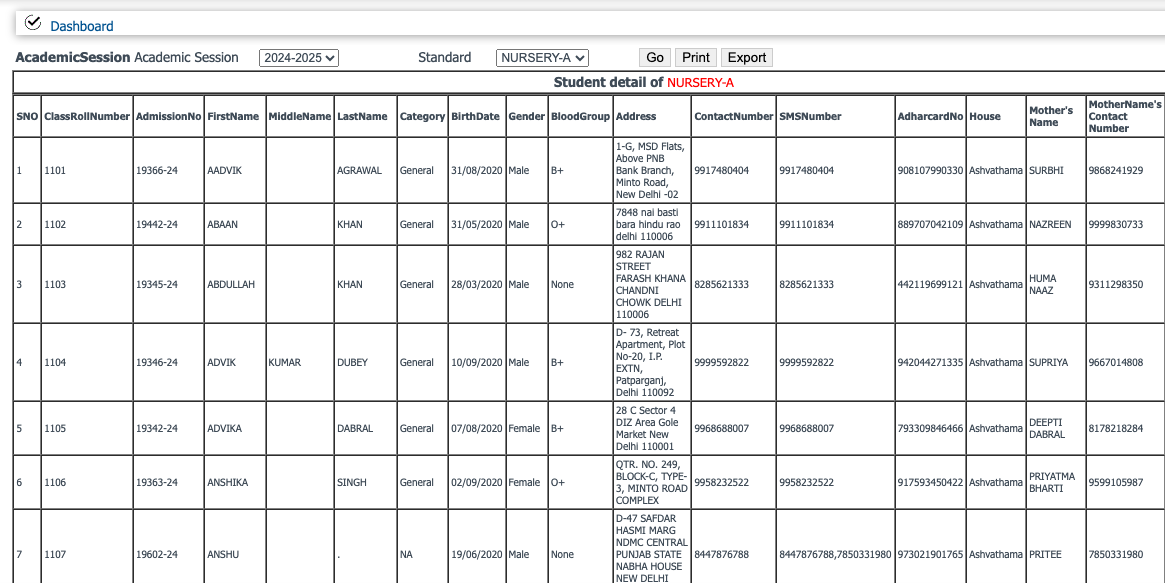Click roll number 1102

click(55, 224)
